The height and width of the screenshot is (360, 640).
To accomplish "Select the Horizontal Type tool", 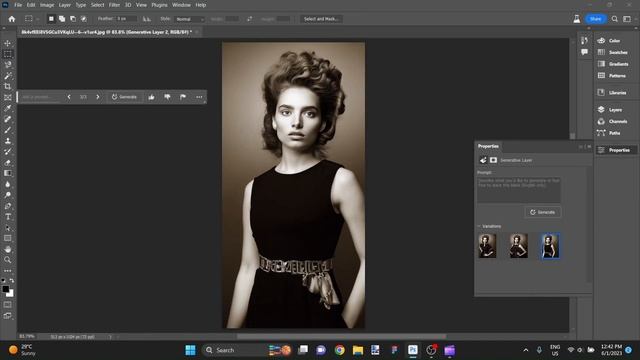I will coord(8,216).
